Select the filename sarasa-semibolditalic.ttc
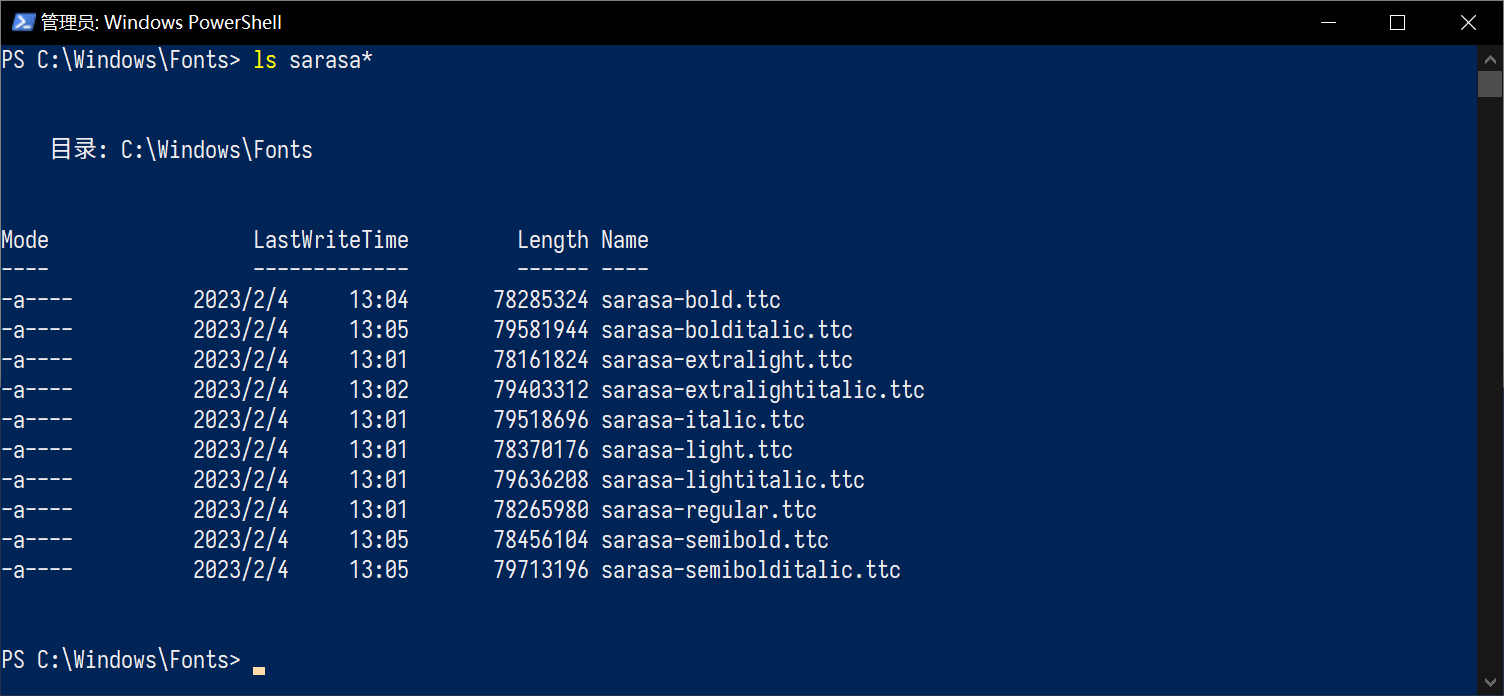 pyautogui.click(x=751, y=569)
